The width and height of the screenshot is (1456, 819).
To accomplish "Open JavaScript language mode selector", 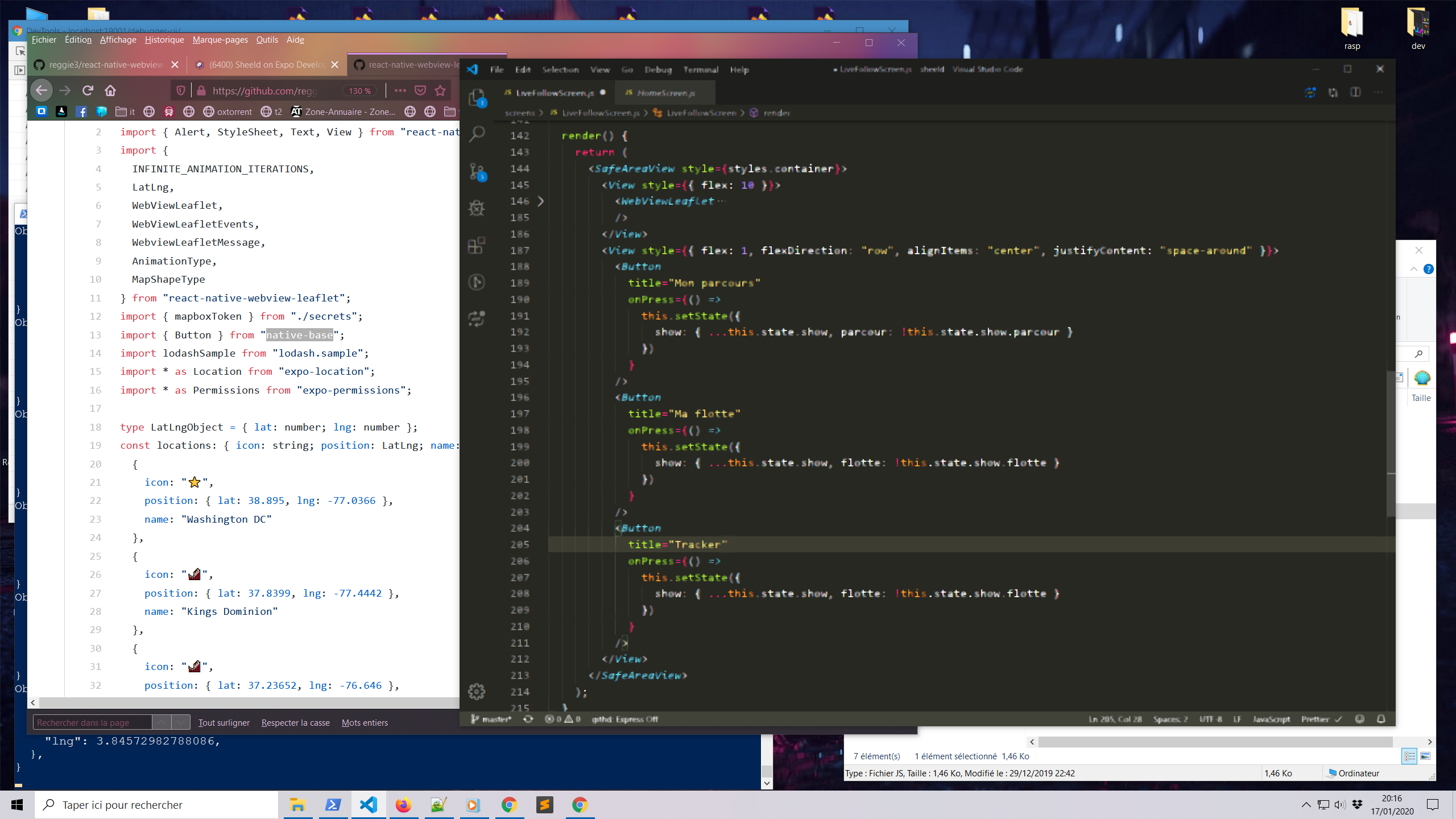I will click(x=1271, y=719).
